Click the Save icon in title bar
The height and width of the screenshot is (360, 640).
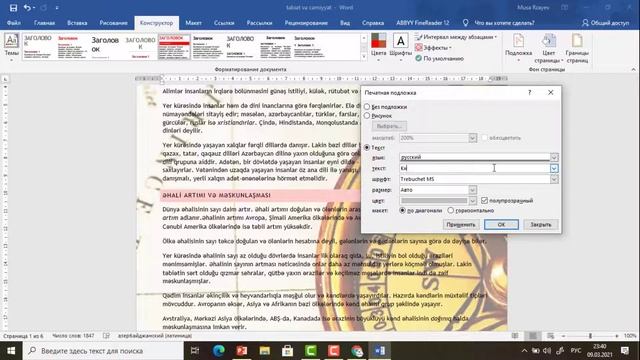[13, 8]
